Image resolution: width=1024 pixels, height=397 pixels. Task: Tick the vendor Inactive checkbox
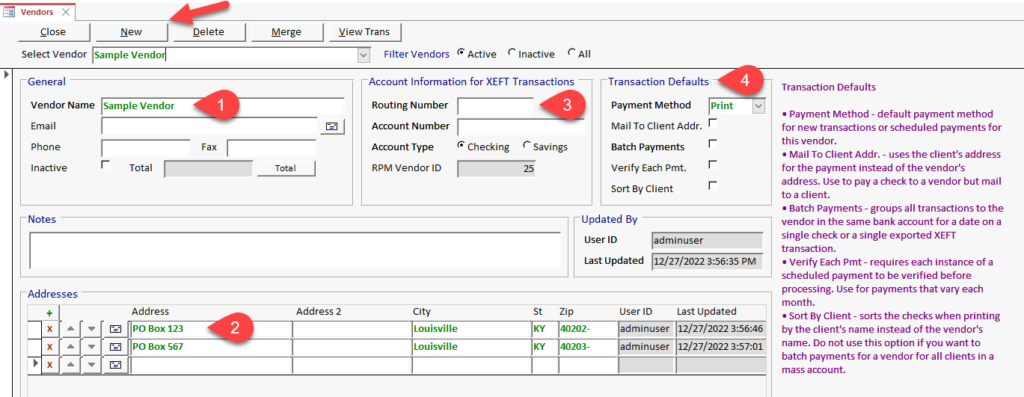pyautogui.click(x=106, y=165)
